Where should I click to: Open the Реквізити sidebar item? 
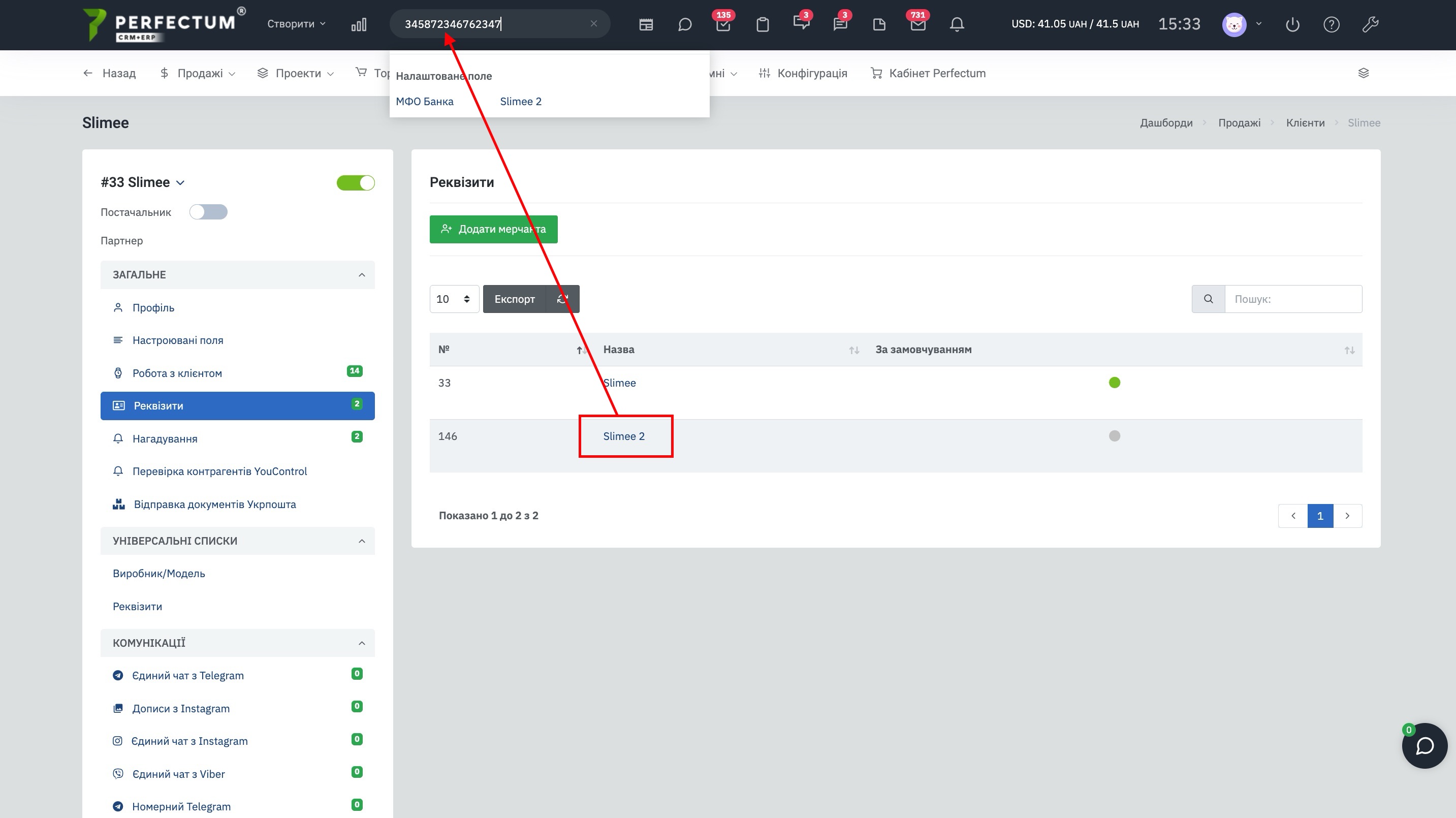237,406
